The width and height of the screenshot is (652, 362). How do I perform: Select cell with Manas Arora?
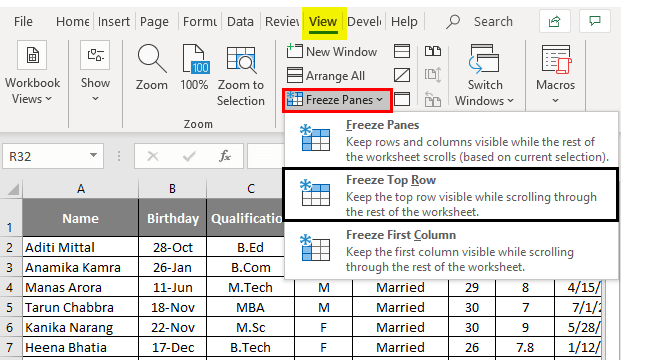[x=81, y=287]
